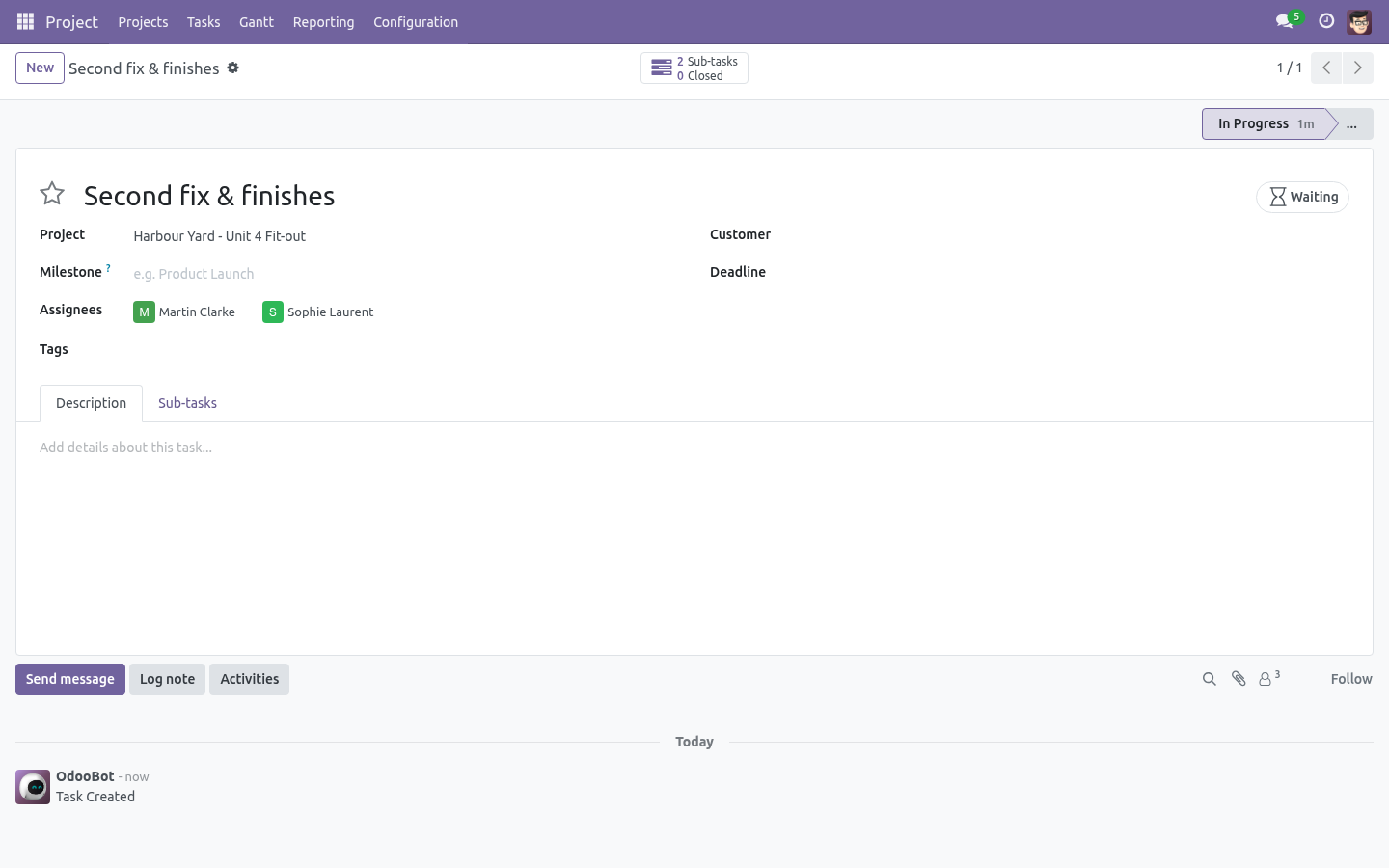
Task: Open the Configuration menu
Action: coord(416,22)
